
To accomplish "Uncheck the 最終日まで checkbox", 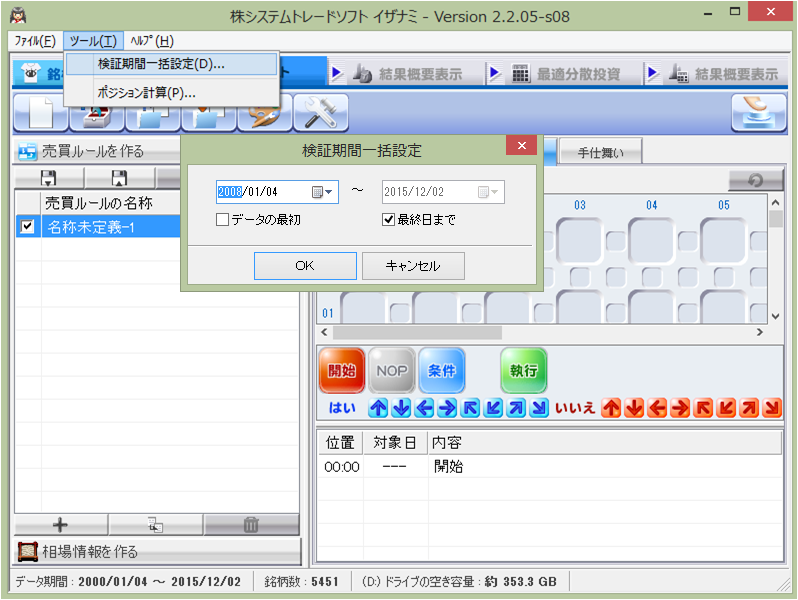I will coord(388,220).
